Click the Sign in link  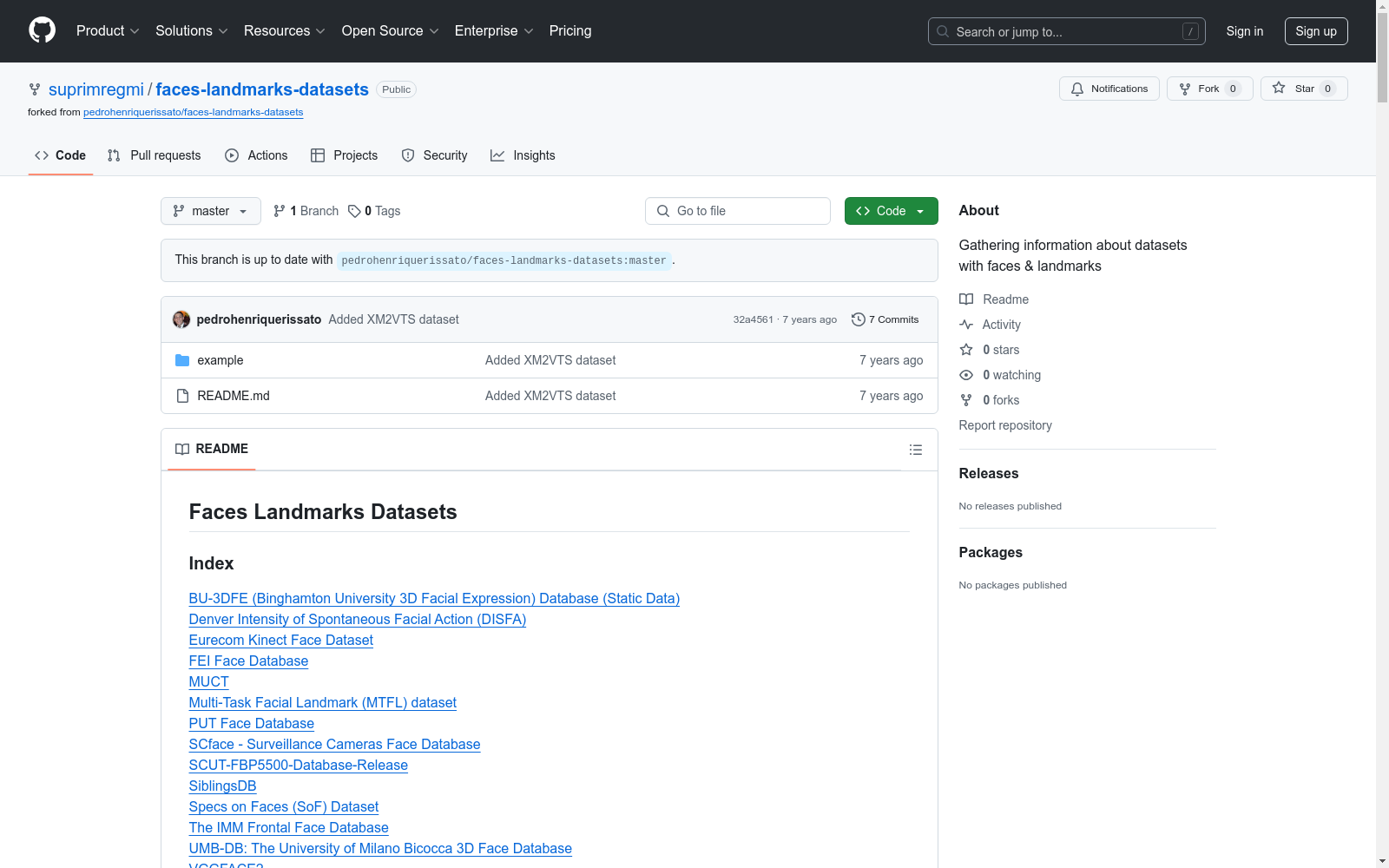coord(1245,31)
